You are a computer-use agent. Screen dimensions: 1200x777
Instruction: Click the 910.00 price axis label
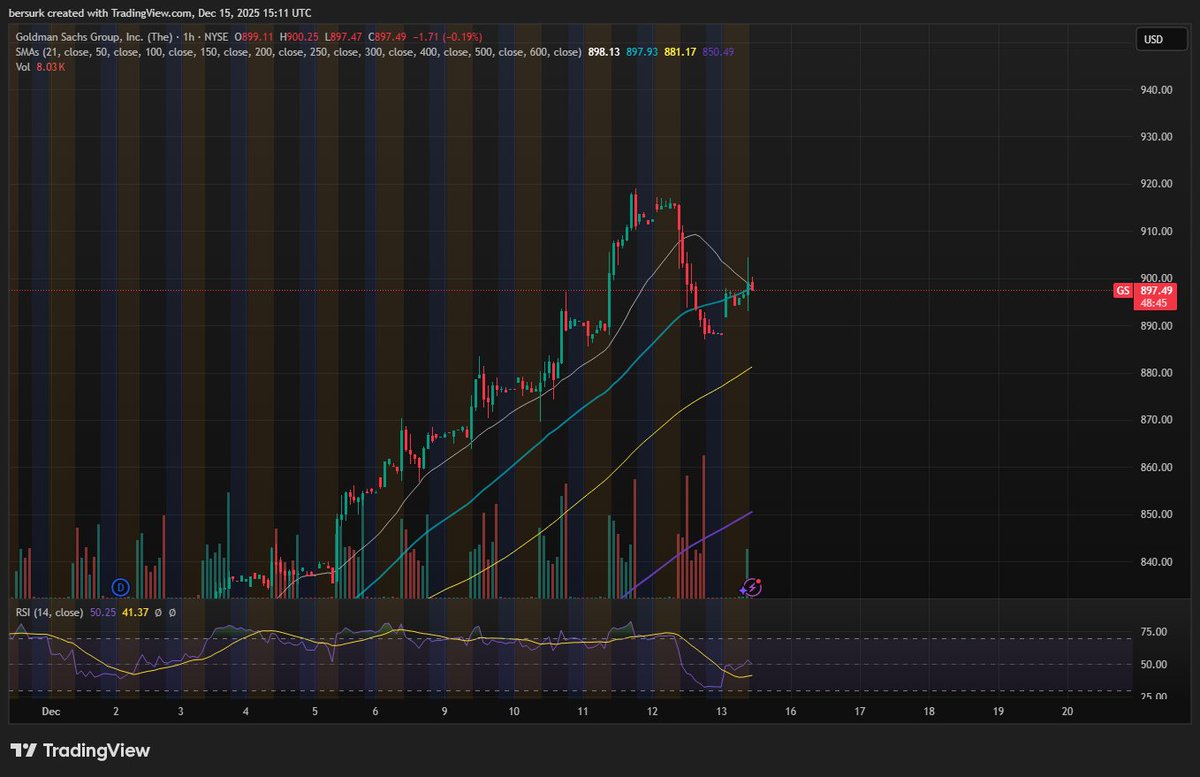pyautogui.click(x=1156, y=231)
